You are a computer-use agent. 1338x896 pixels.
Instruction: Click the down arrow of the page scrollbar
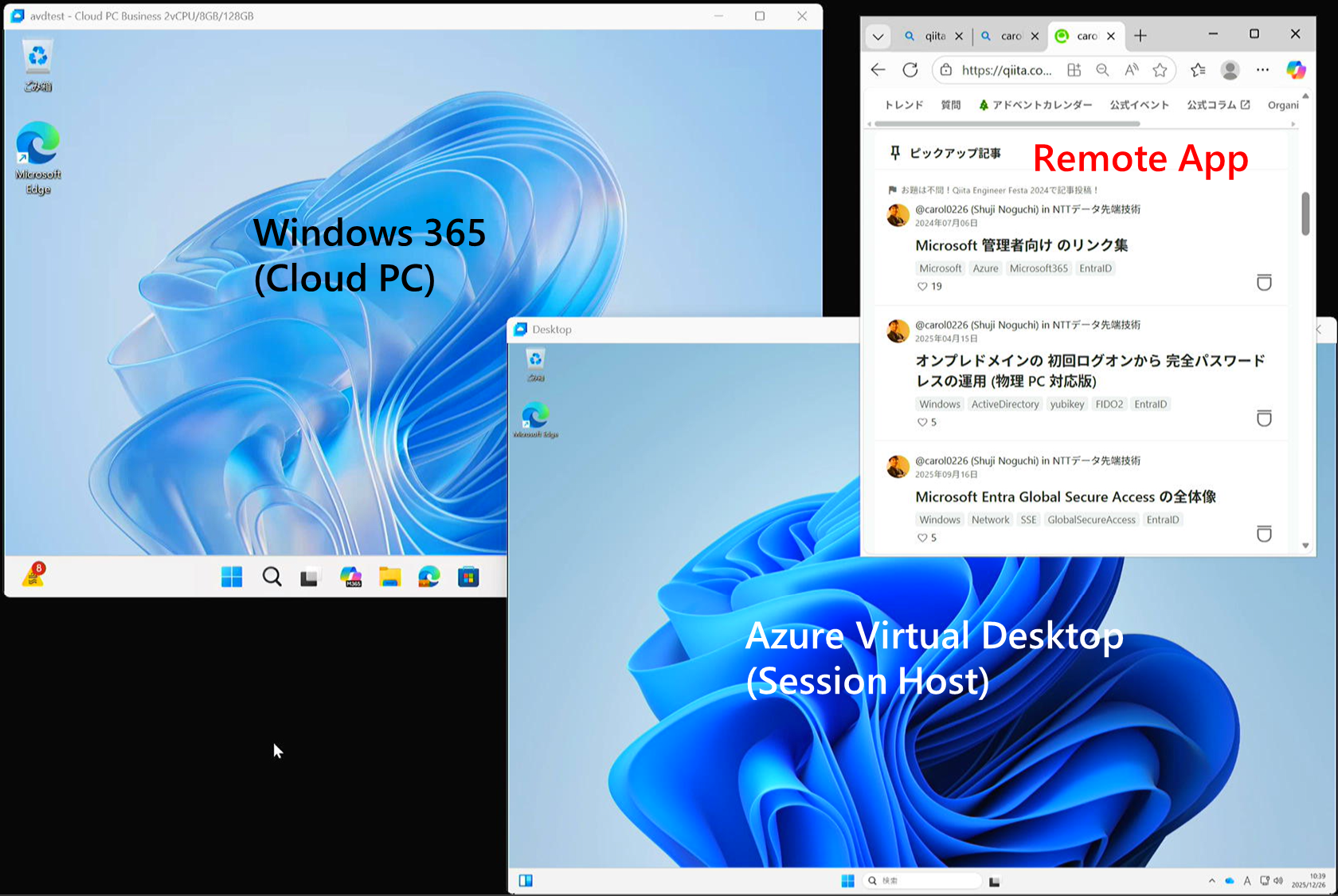tap(1305, 546)
